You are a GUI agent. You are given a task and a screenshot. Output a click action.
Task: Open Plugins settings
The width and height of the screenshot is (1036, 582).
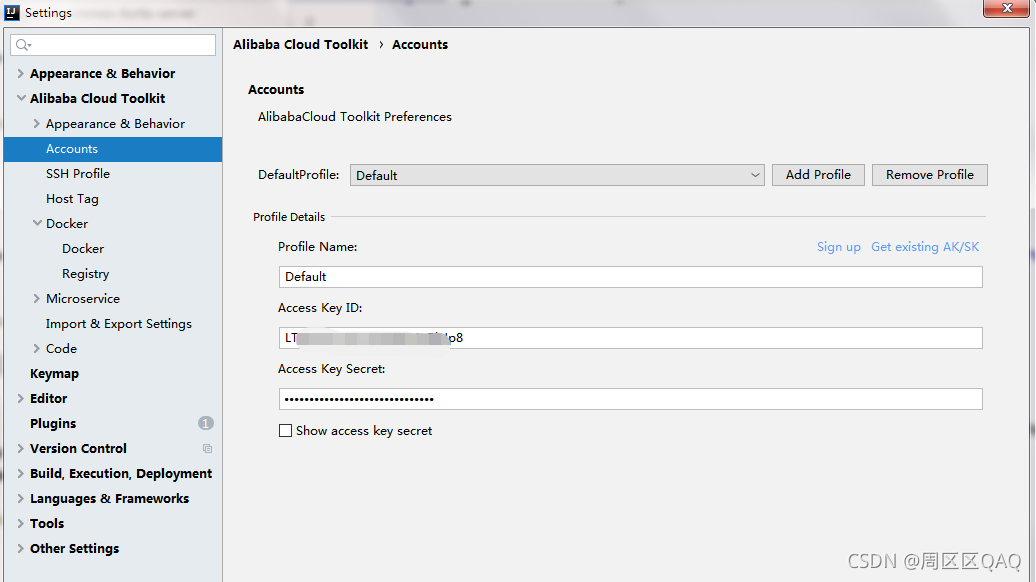(53, 423)
